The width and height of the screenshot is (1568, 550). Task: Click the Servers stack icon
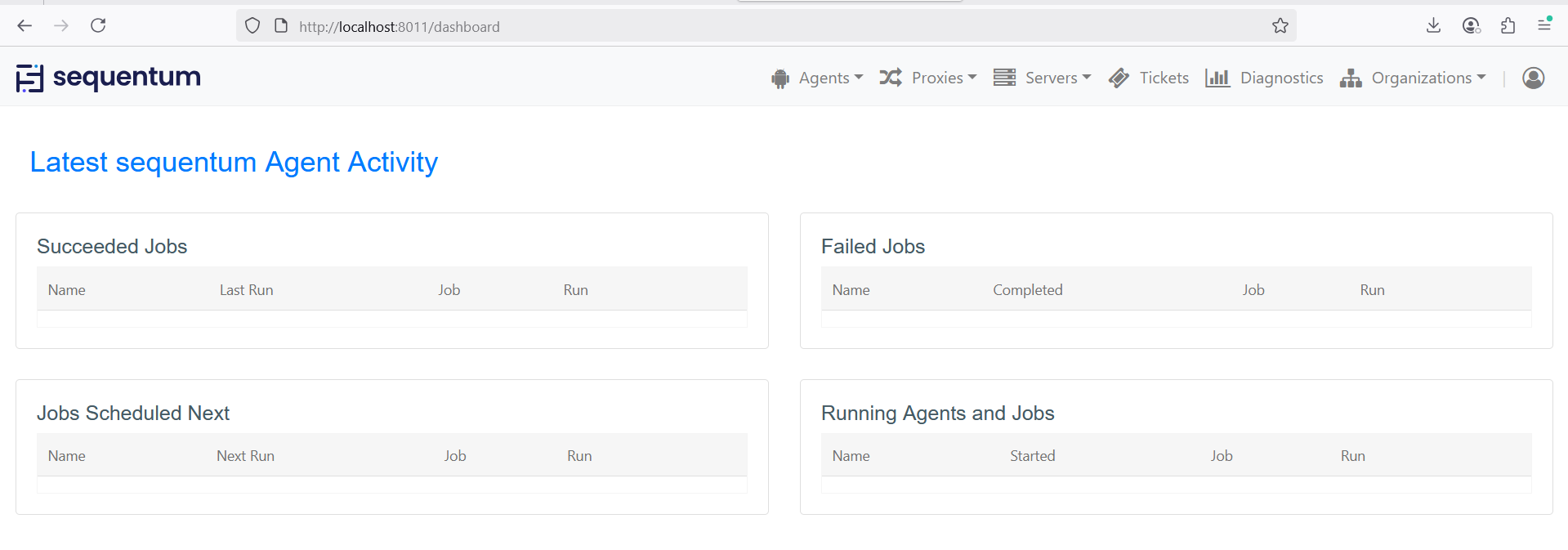tap(1004, 78)
